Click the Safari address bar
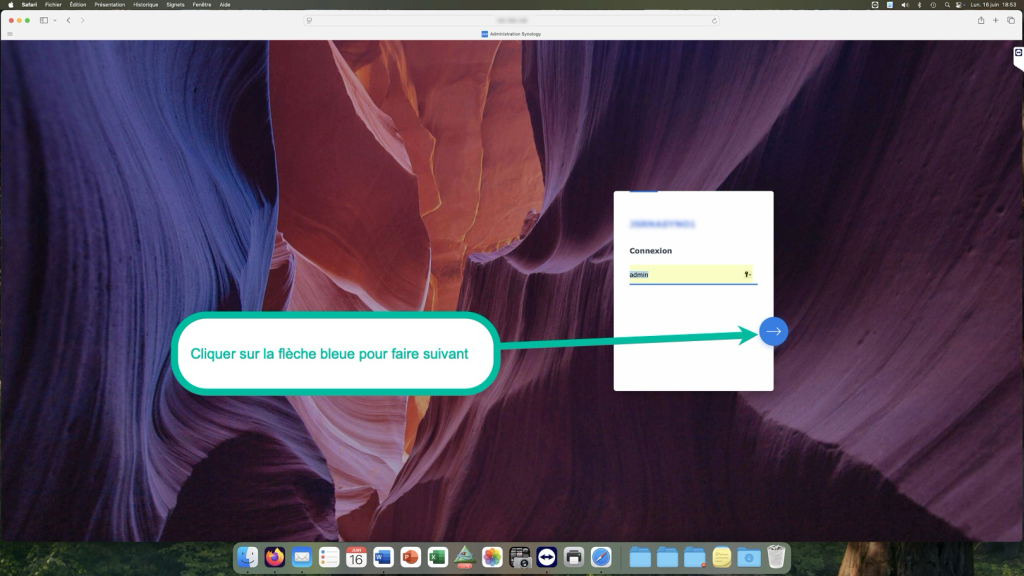 (x=512, y=20)
